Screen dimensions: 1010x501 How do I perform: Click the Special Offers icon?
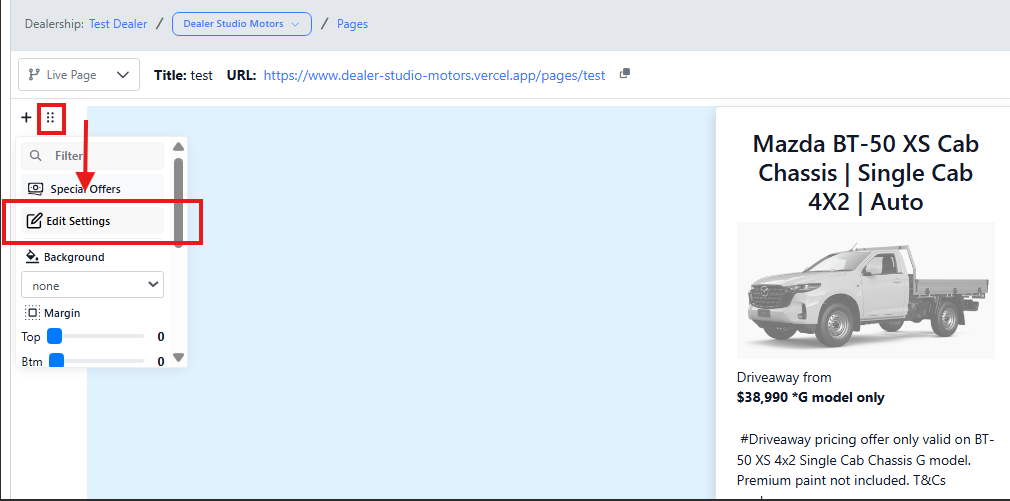click(x=36, y=189)
